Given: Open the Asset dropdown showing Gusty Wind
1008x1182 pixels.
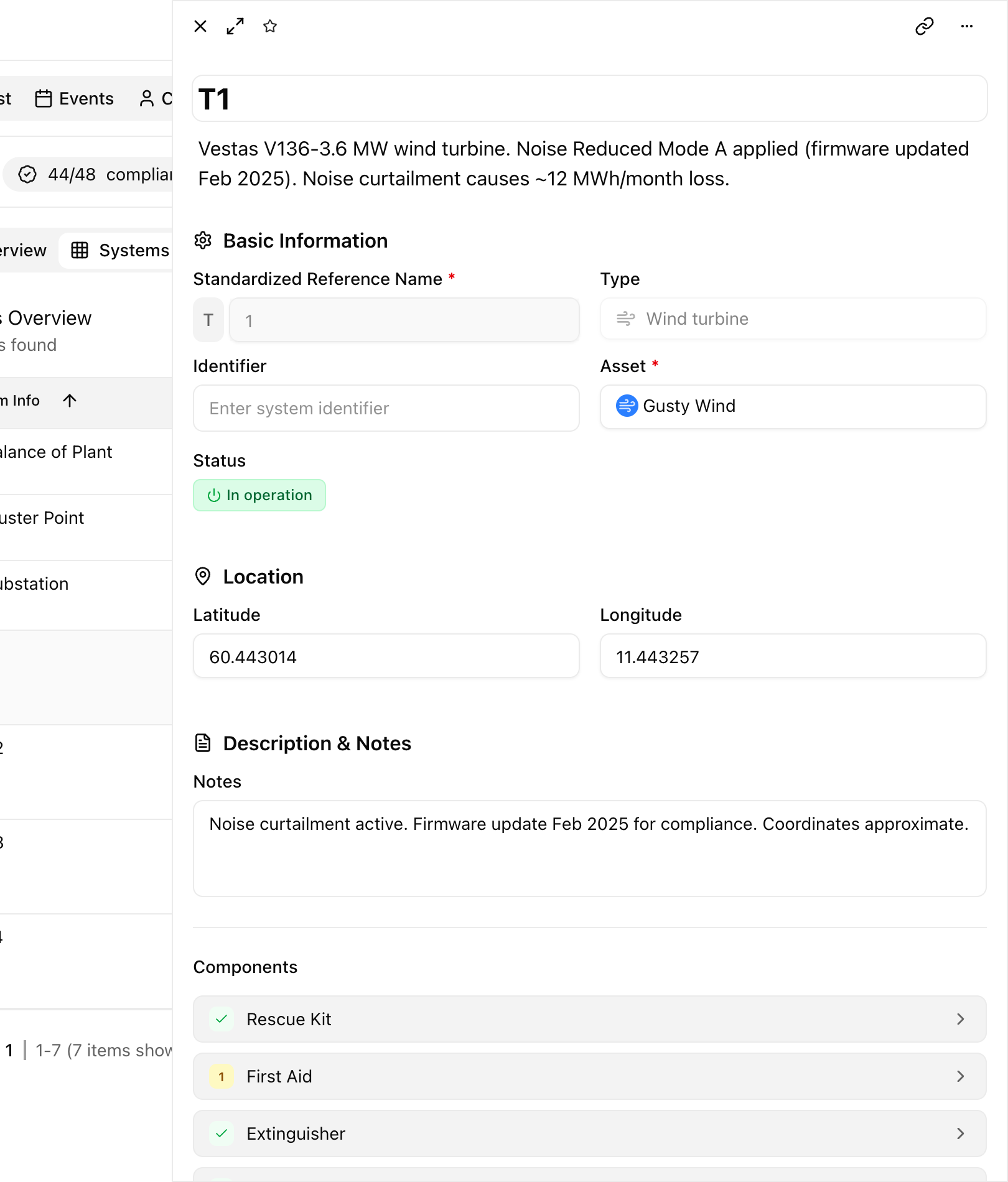Looking at the screenshot, I should tap(793, 406).
